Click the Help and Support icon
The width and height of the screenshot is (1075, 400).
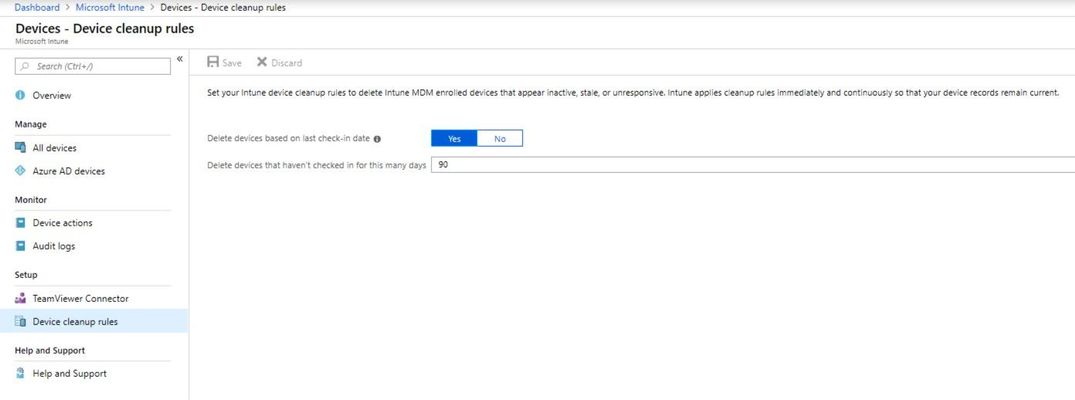(20, 373)
